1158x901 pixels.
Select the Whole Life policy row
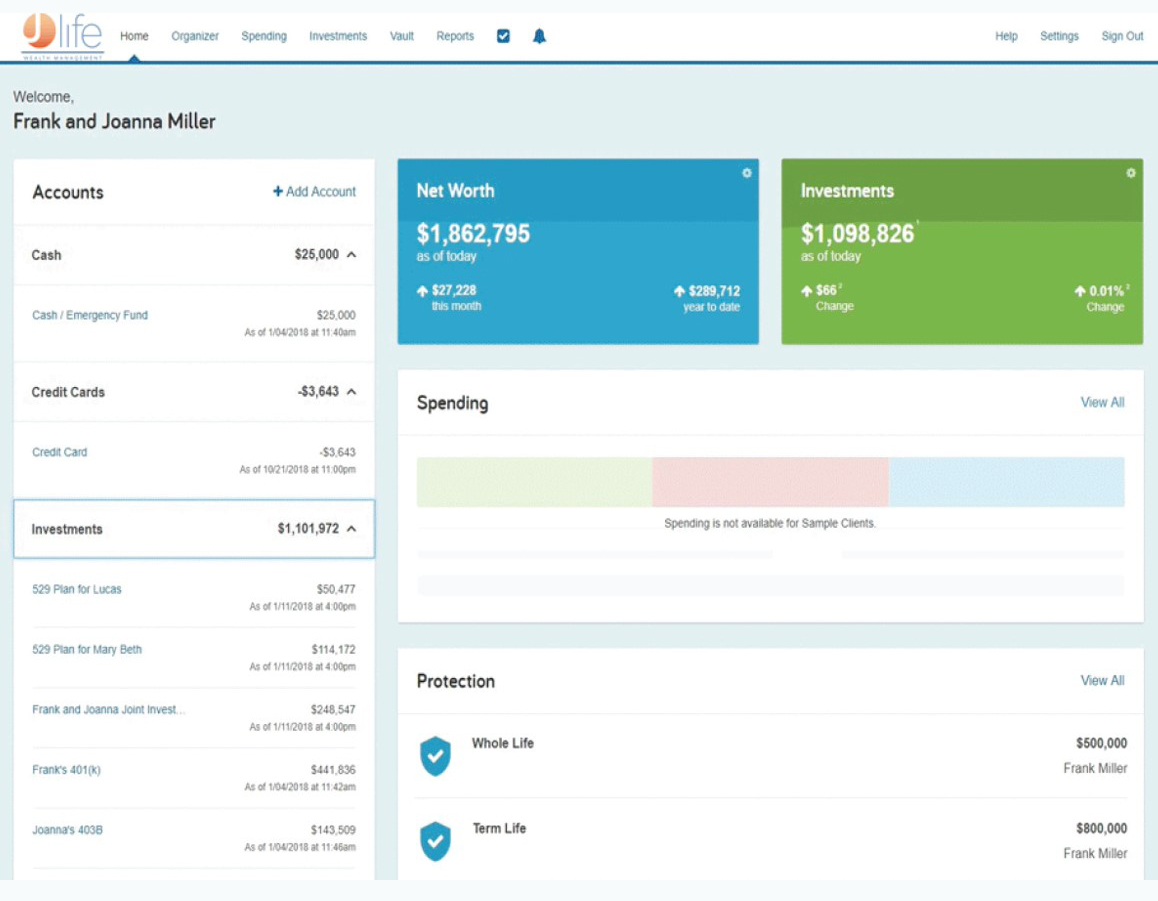pos(770,756)
